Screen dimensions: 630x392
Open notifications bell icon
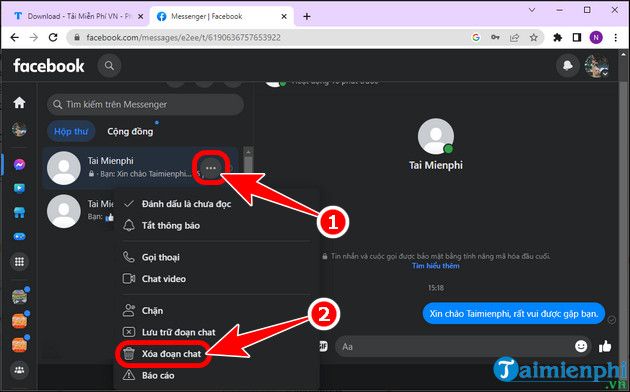tap(567, 65)
